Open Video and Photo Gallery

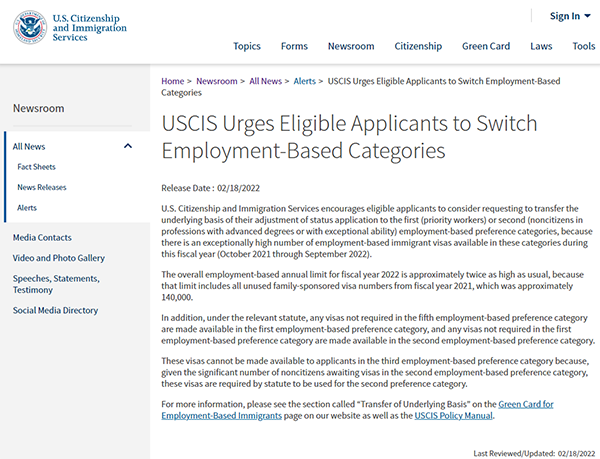[59, 258]
